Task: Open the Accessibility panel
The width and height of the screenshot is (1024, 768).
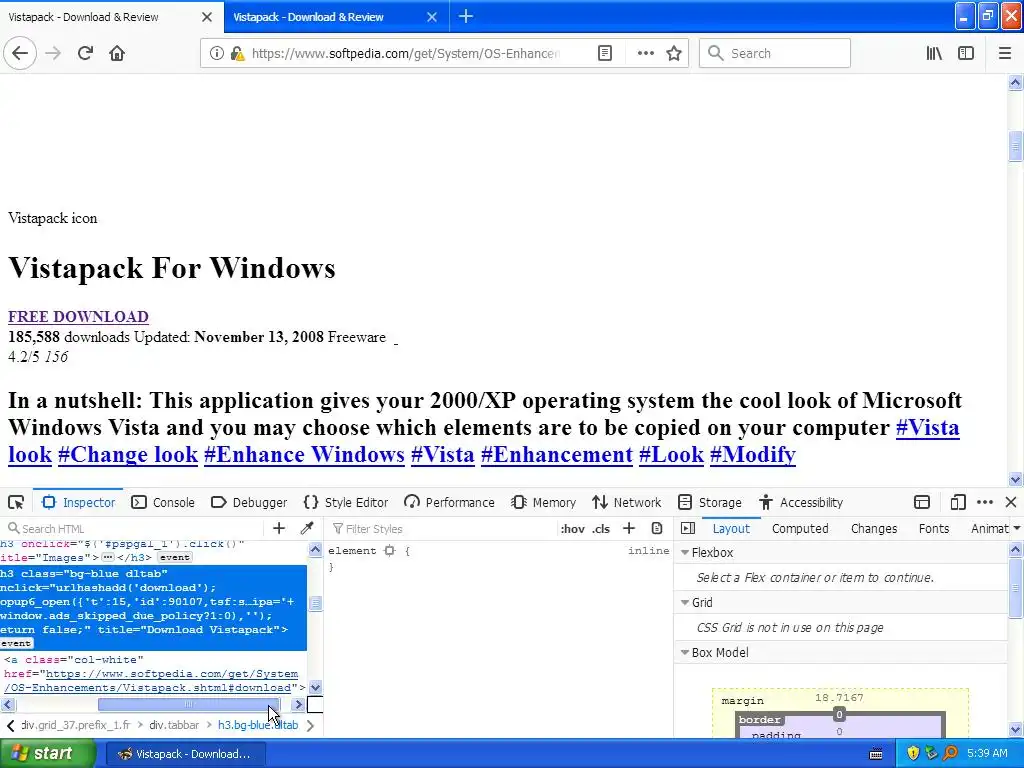Action: tap(801, 502)
